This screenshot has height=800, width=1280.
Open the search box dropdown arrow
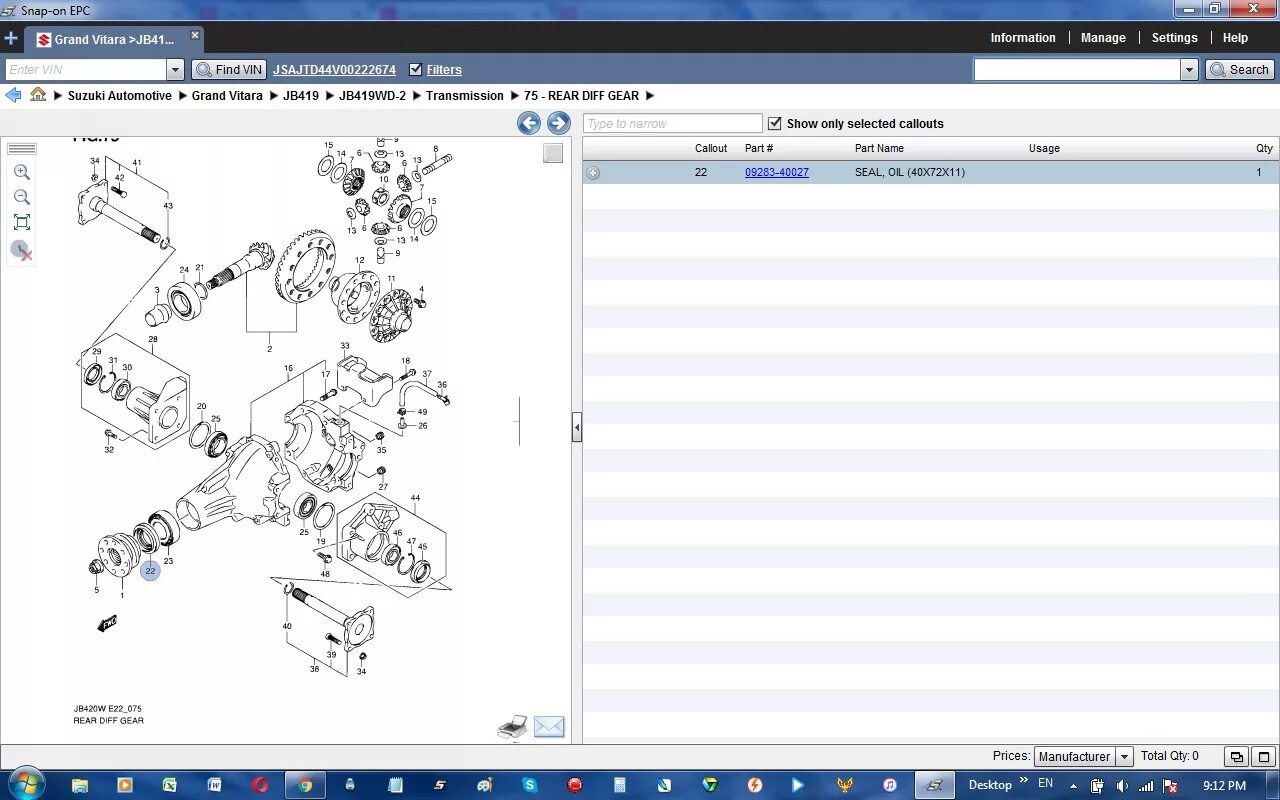pyautogui.click(x=1189, y=70)
